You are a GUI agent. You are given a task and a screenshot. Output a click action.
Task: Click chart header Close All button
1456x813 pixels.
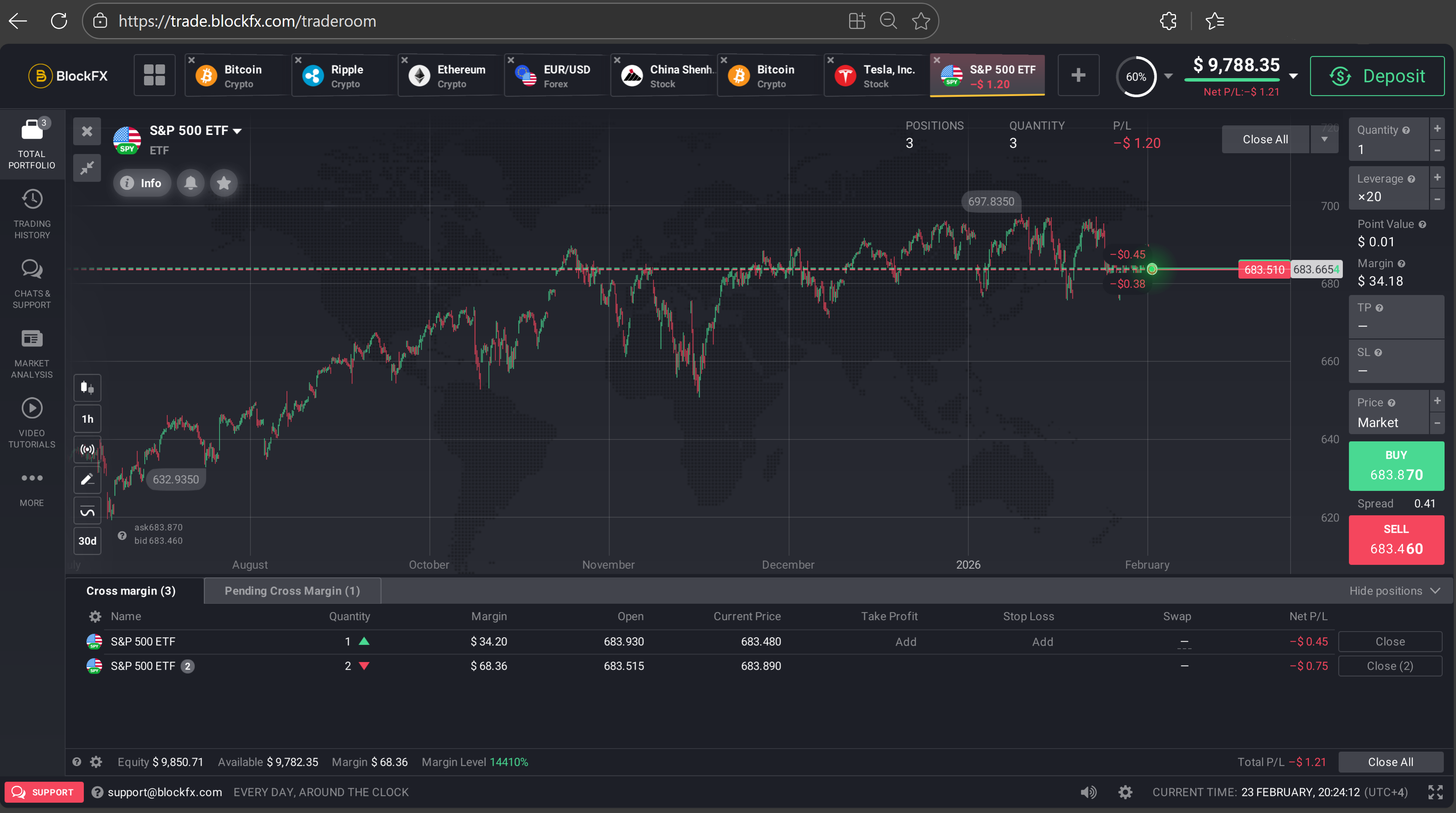(x=1265, y=139)
